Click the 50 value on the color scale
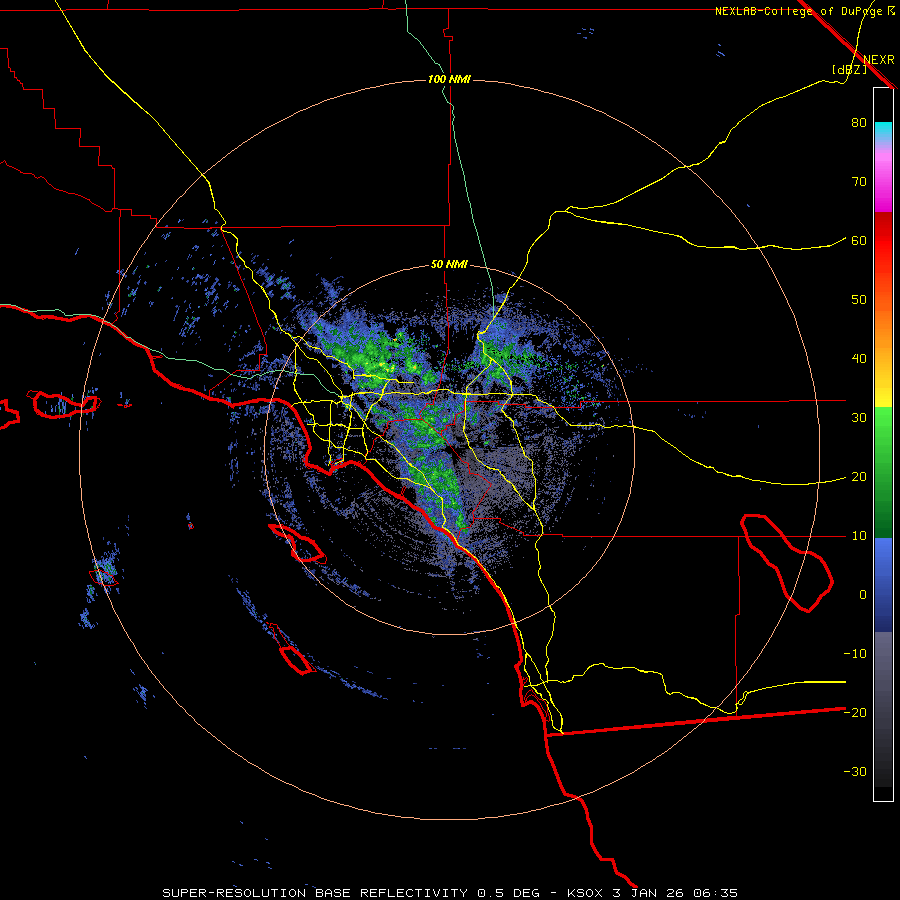 (859, 300)
